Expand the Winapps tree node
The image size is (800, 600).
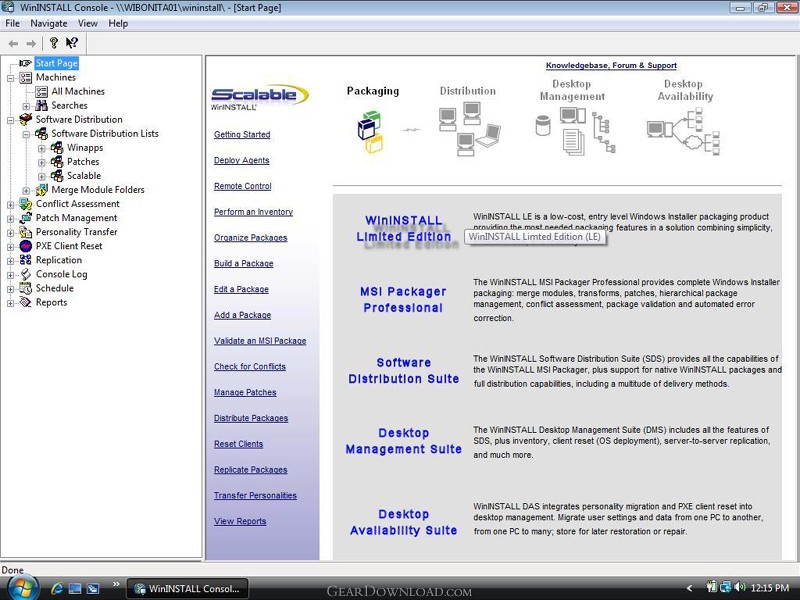click(x=42, y=148)
